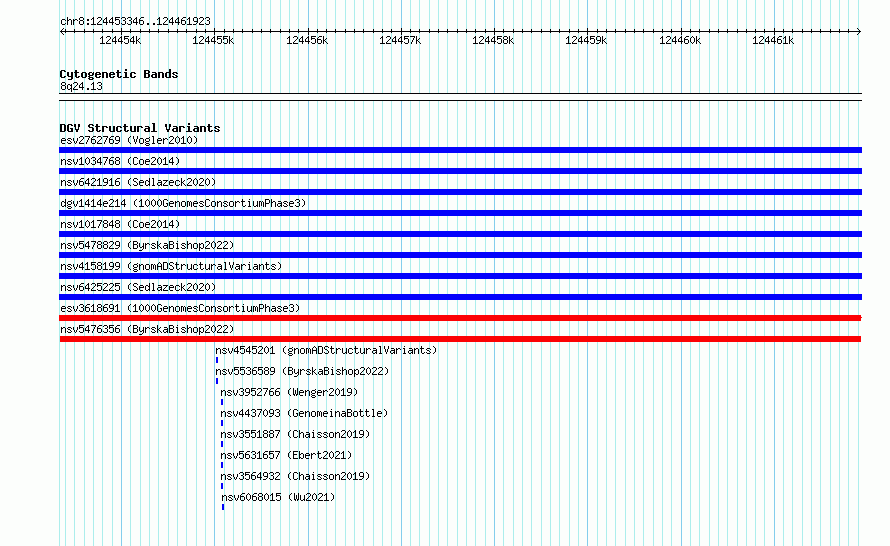
Task: Click the nsv5631657 (Ebert2021) label
Action: [286, 455]
